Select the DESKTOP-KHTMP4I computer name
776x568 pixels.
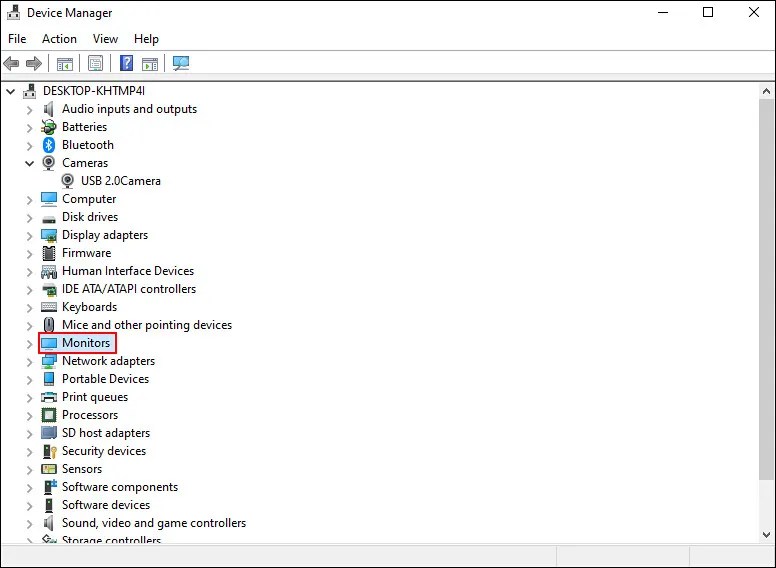pos(94,91)
